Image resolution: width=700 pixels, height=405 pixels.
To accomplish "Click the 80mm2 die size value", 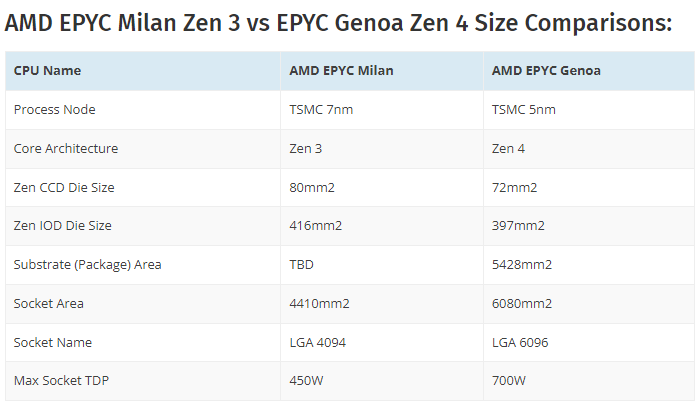I will point(312,187).
